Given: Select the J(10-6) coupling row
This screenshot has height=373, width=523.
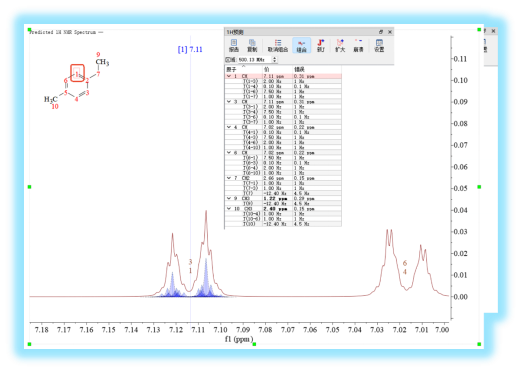Looking at the screenshot, I should [283, 219].
